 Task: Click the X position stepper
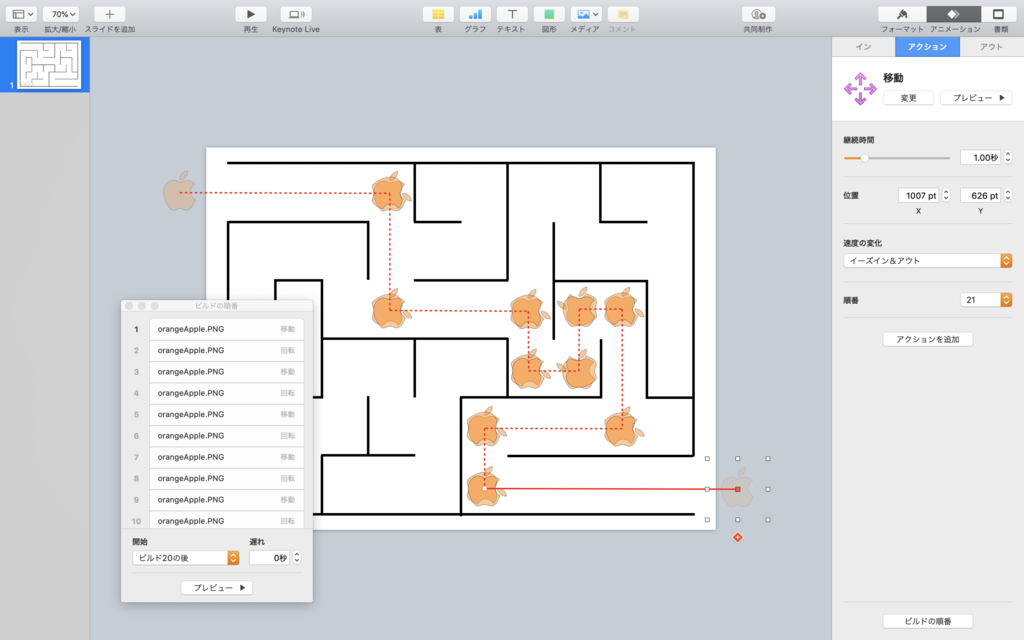point(946,195)
